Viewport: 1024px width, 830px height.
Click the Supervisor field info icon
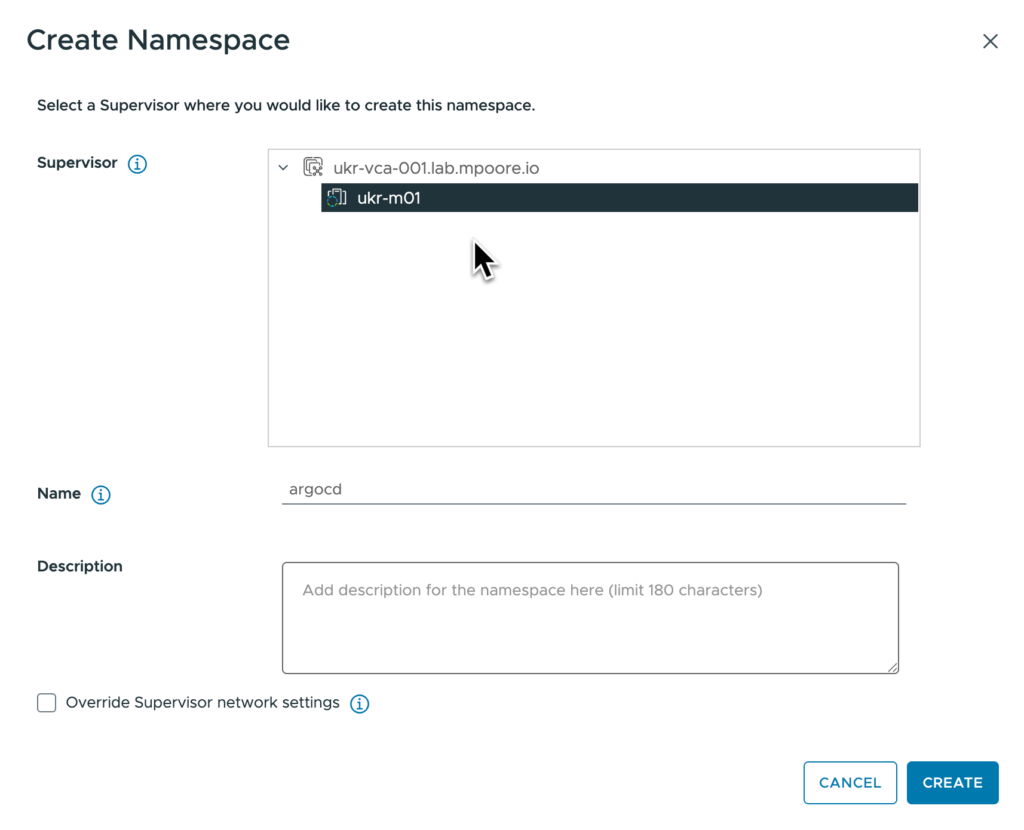137,163
